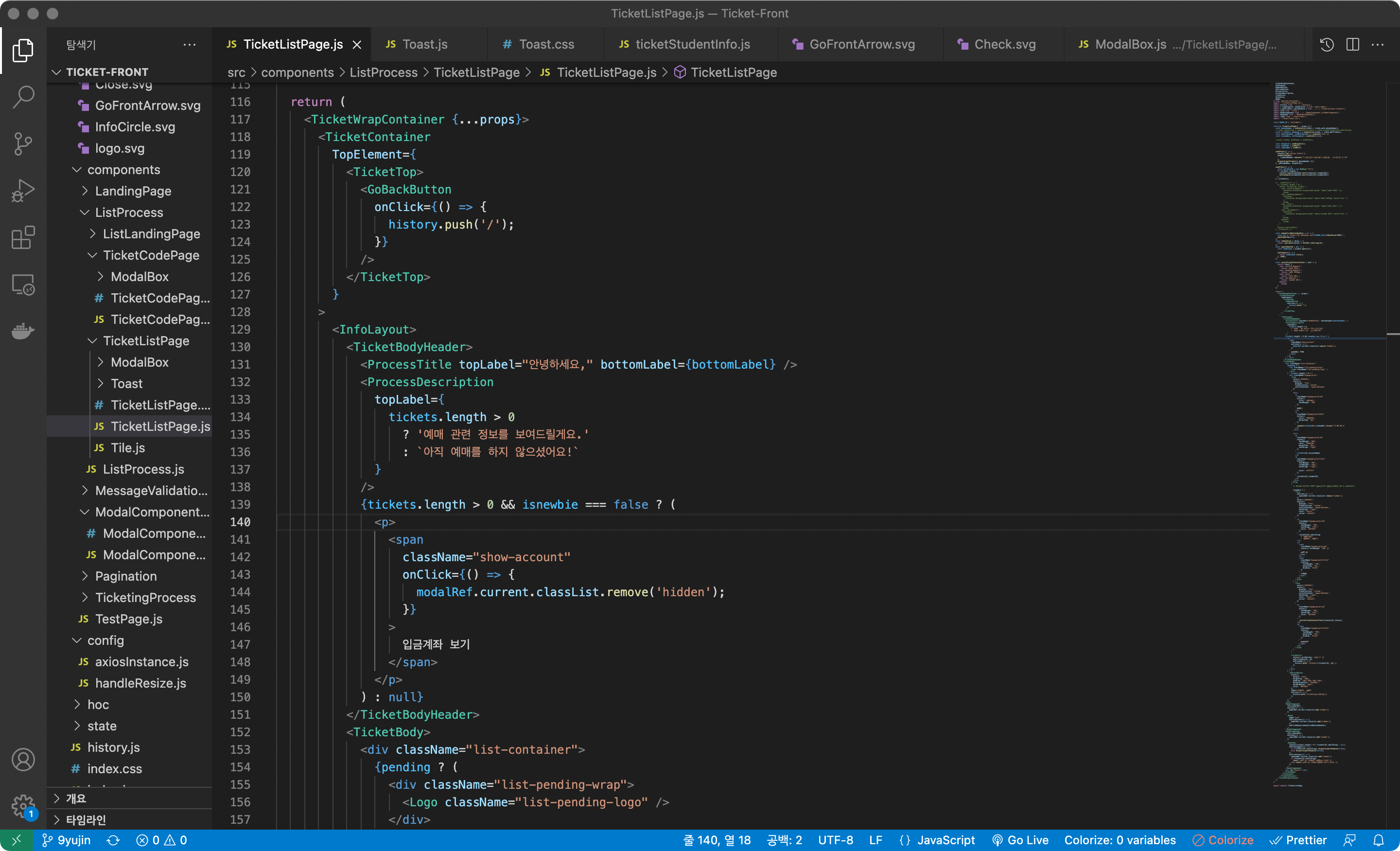Screen dimensions: 1400x851
Task: Toggle Prettier formatter in status bar
Action: (x=1298, y=840)
